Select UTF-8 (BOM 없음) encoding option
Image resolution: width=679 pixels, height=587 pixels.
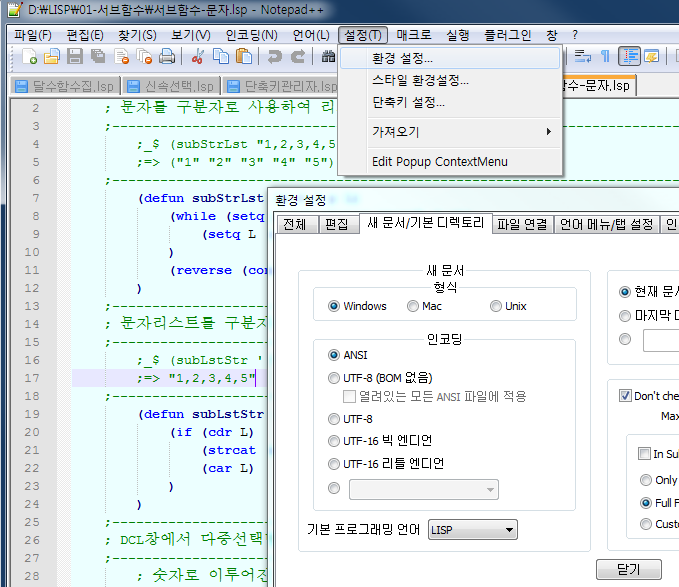coord(334,378)
